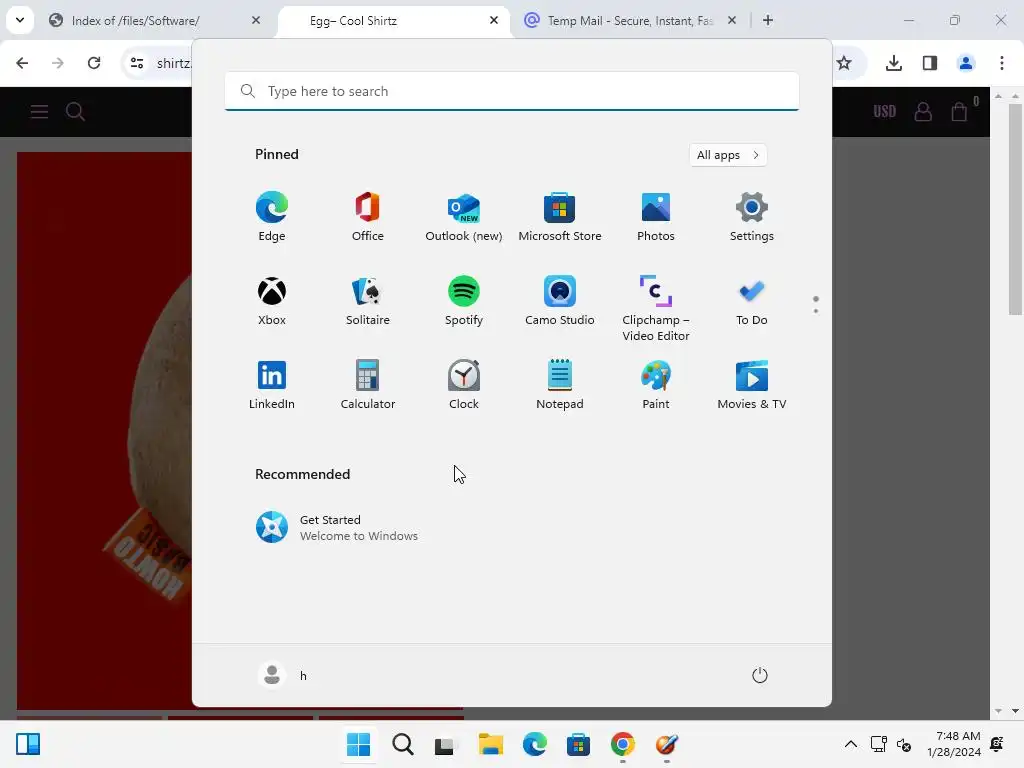Open the Get Started recommended item

pyautogui.click(x=337, y=527)
